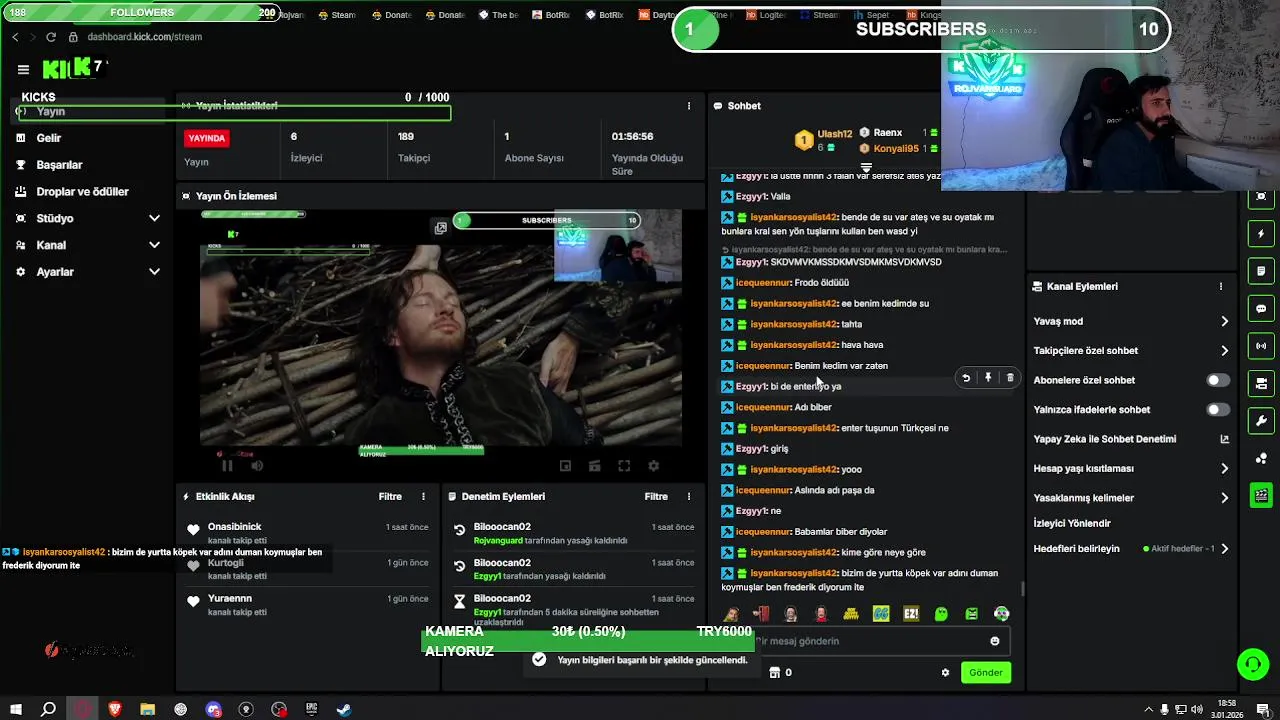
Task: Delete the hovered chat message with trash icon
Action: [1010, 378]
